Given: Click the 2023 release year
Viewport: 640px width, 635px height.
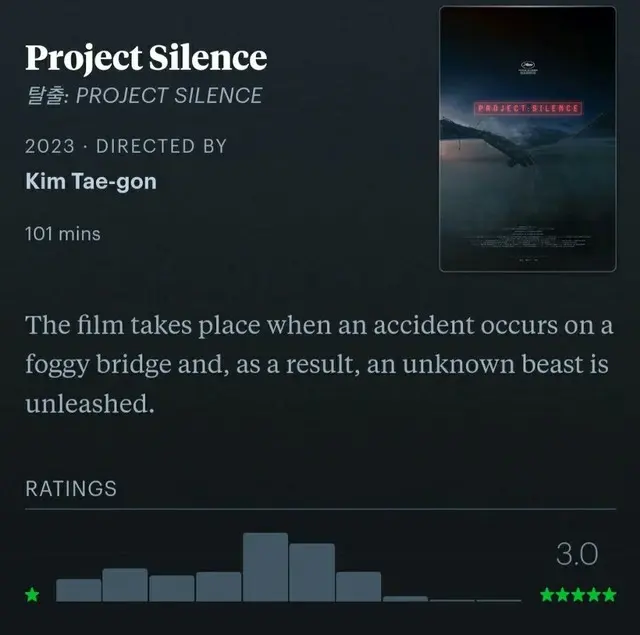Looking at the screenshot, I should point(50,146).
